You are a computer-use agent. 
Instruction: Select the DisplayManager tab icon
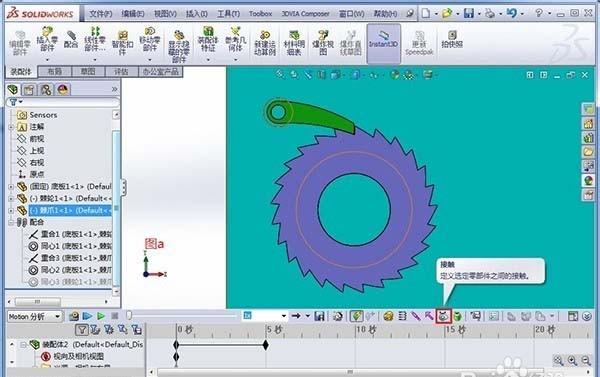63,90
